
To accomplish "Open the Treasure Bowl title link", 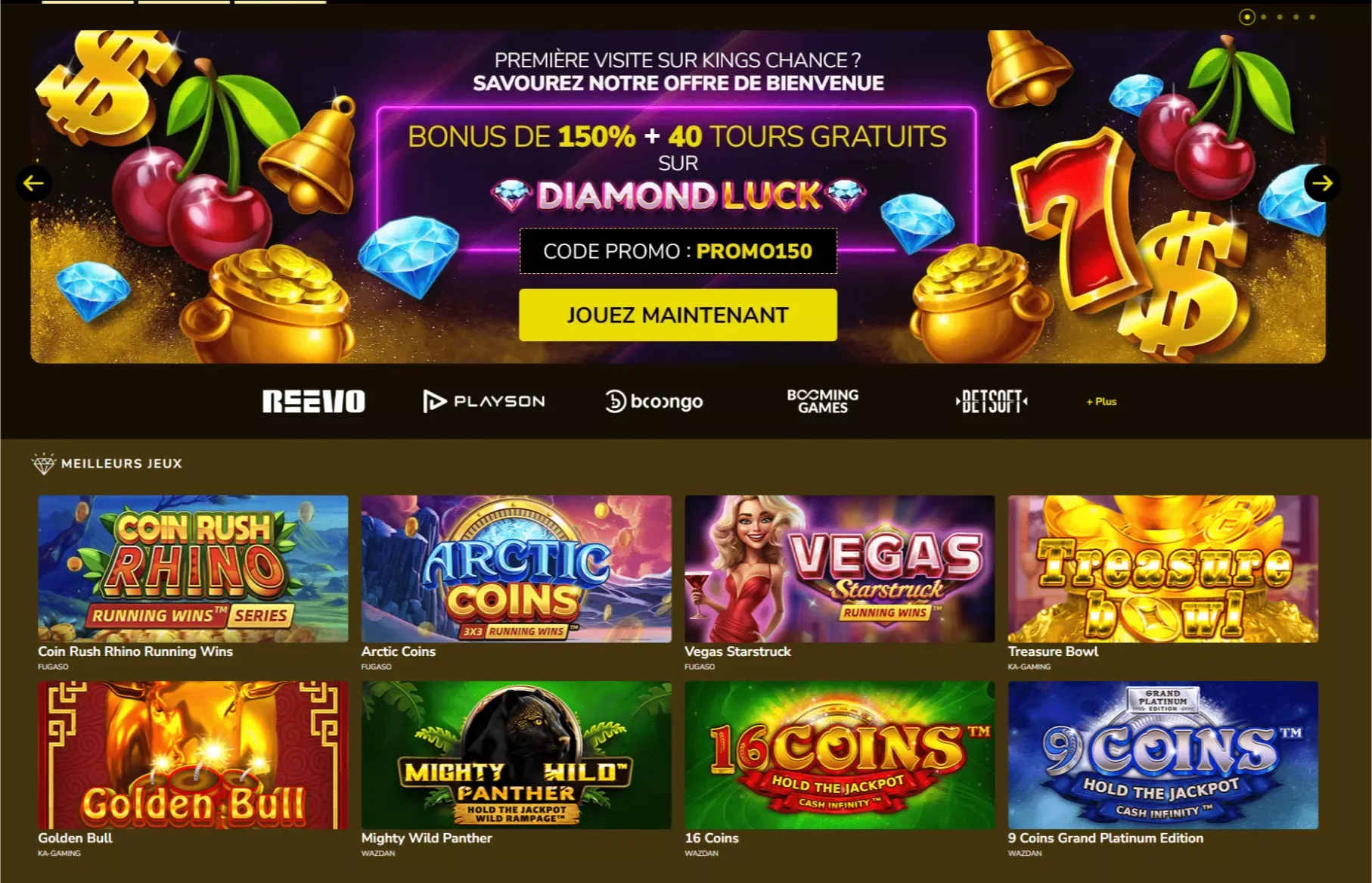I will point(1053,651).
